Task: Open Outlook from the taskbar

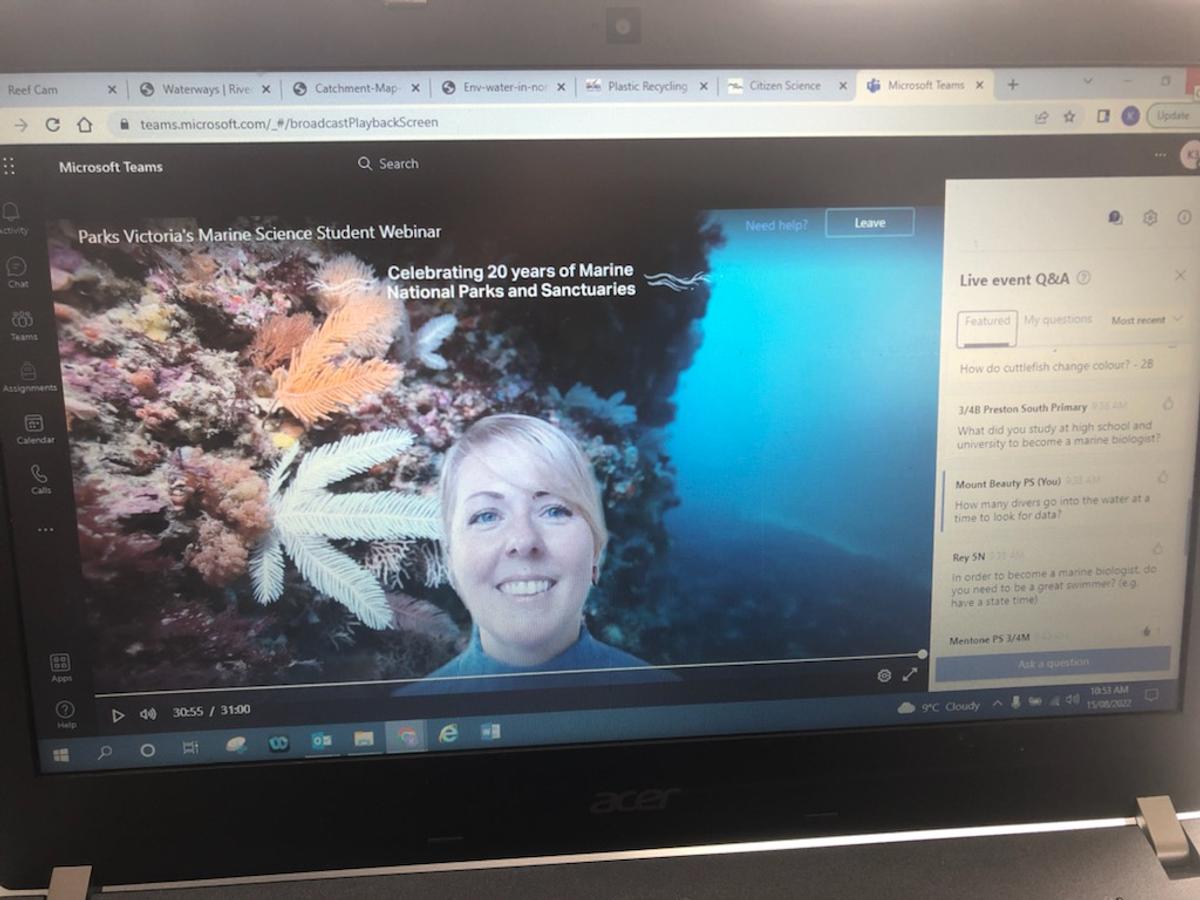Action: pos(321,740)
